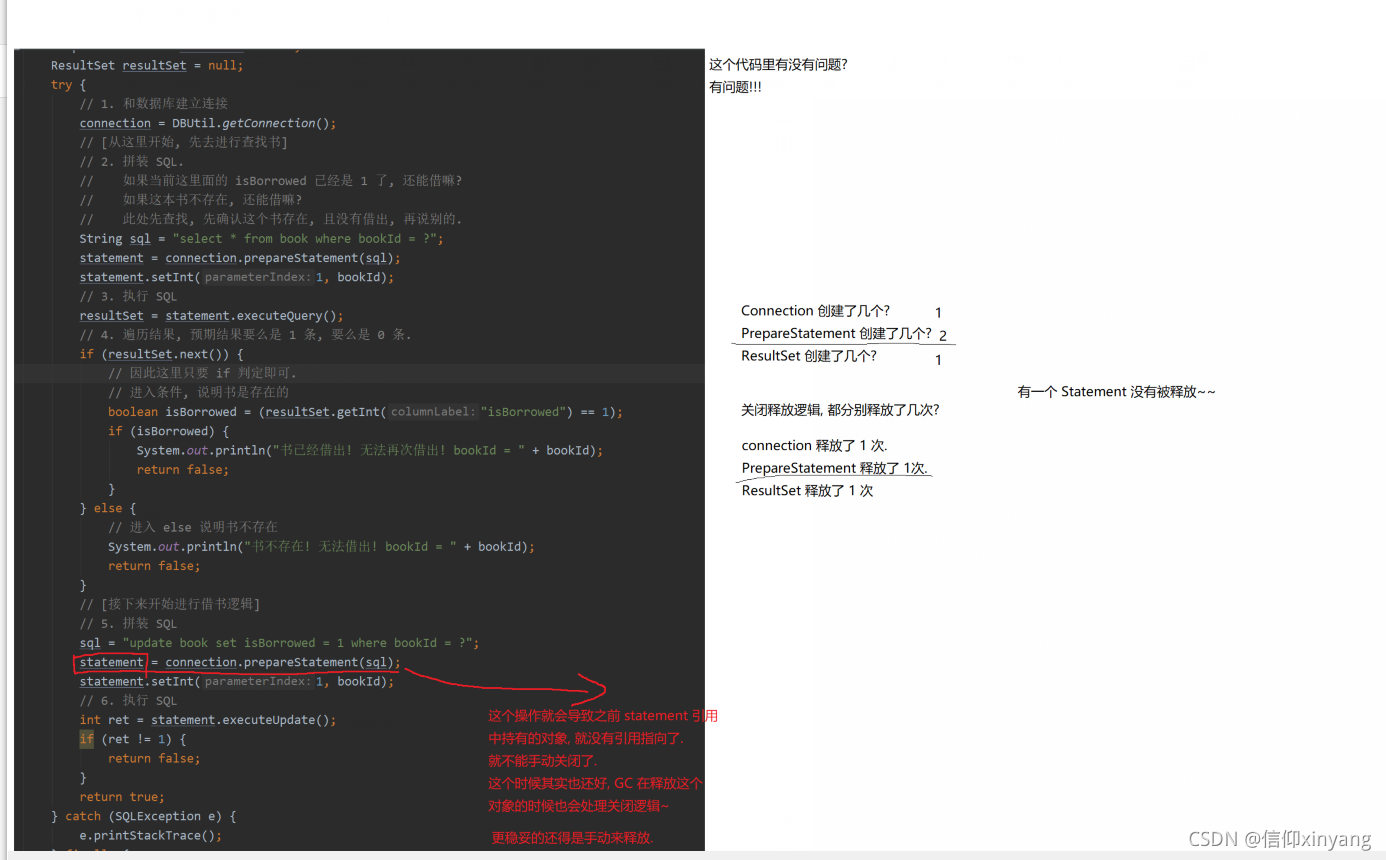Click the "return true;" statement
The width and height of the screenshot is (1386, 860).
(x=122, y=797)
